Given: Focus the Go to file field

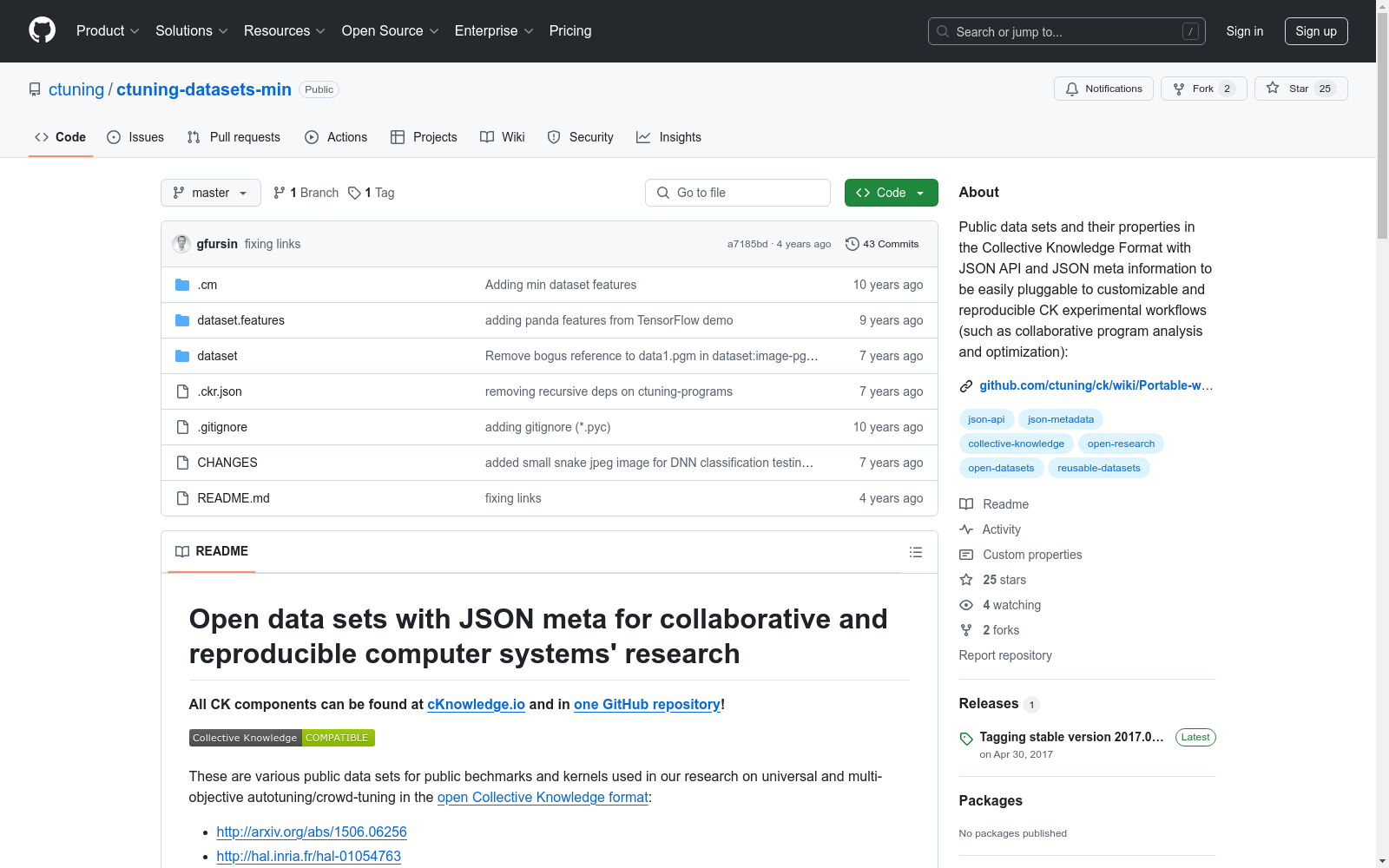Looking at the screenshot, I should 738,193.
